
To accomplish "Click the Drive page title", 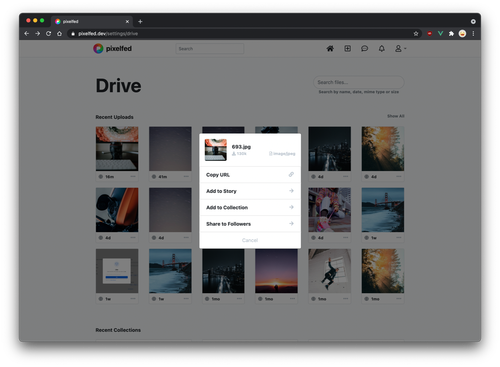I will [x=118, y=86].
